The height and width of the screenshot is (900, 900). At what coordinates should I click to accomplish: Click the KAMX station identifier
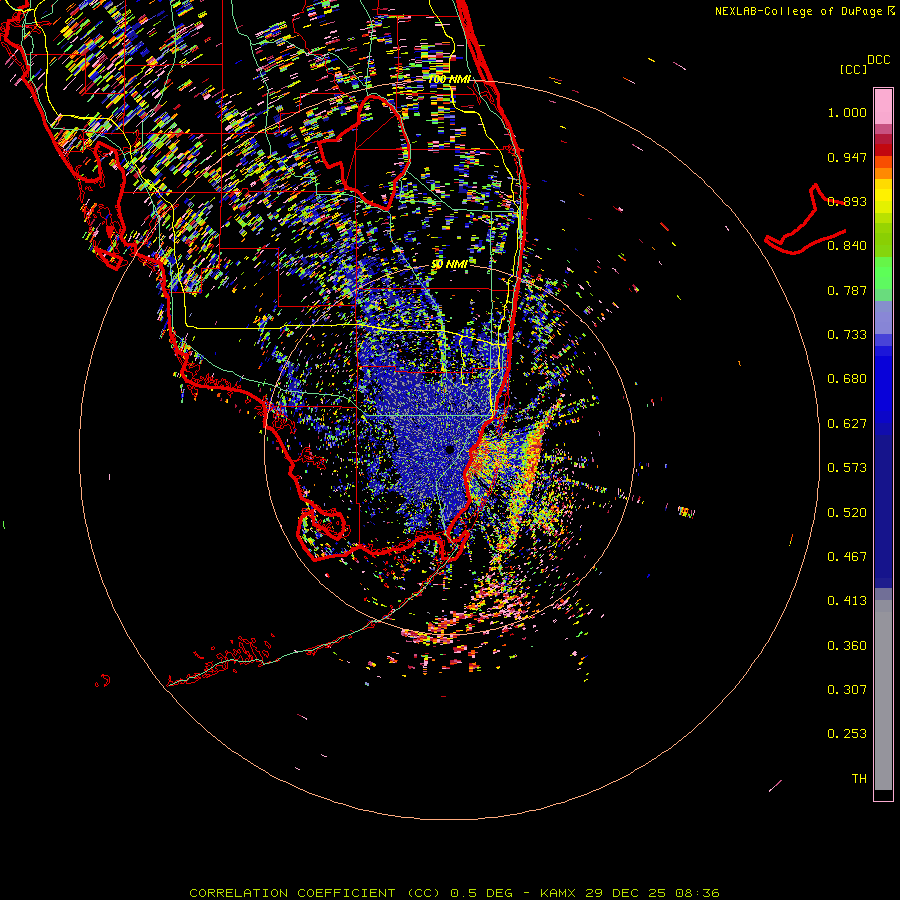pos(557,893)
